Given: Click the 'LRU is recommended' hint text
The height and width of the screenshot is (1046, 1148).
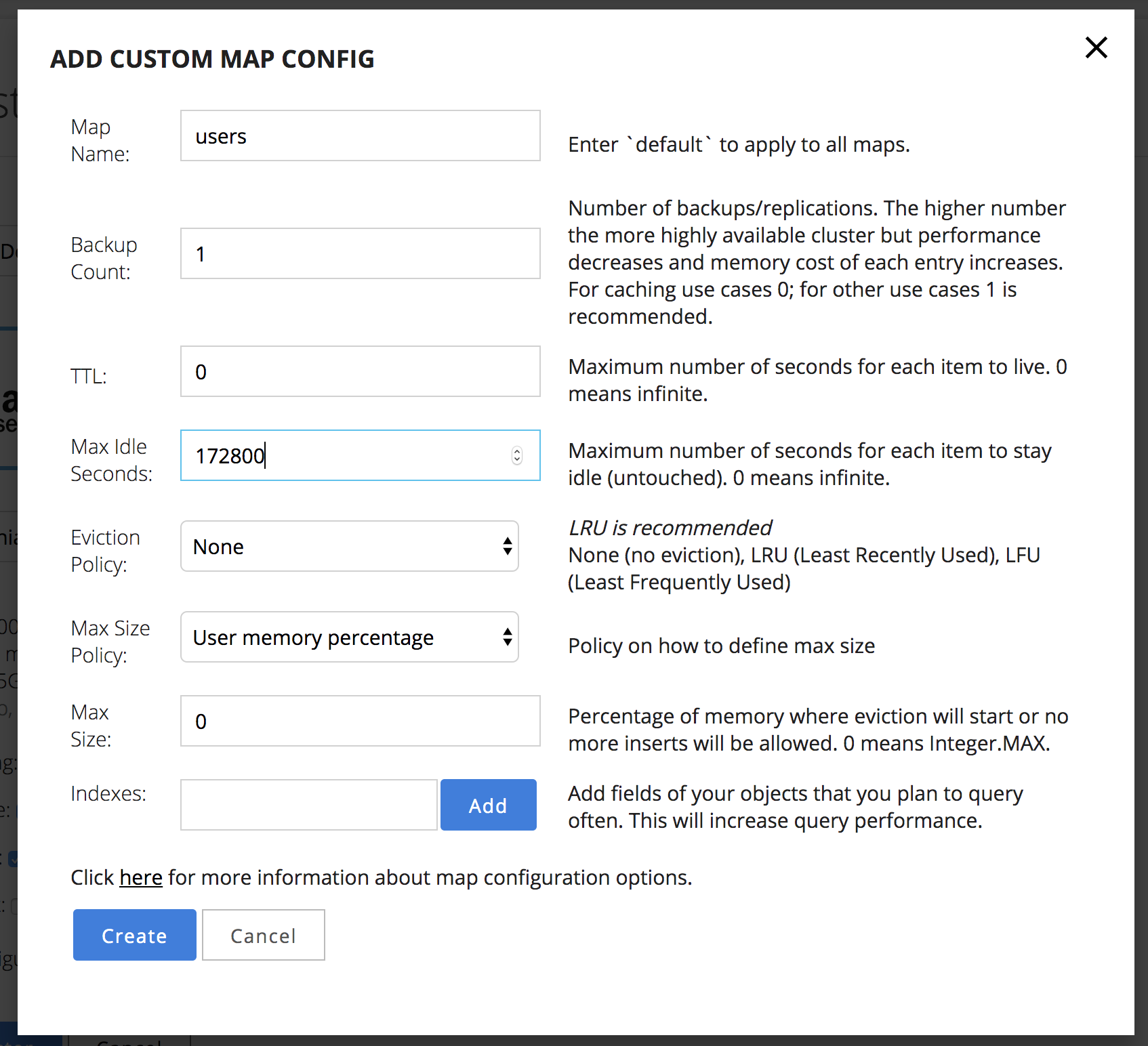Looking at the screenshot, I should pyautogui.click(x=670, y=528).
